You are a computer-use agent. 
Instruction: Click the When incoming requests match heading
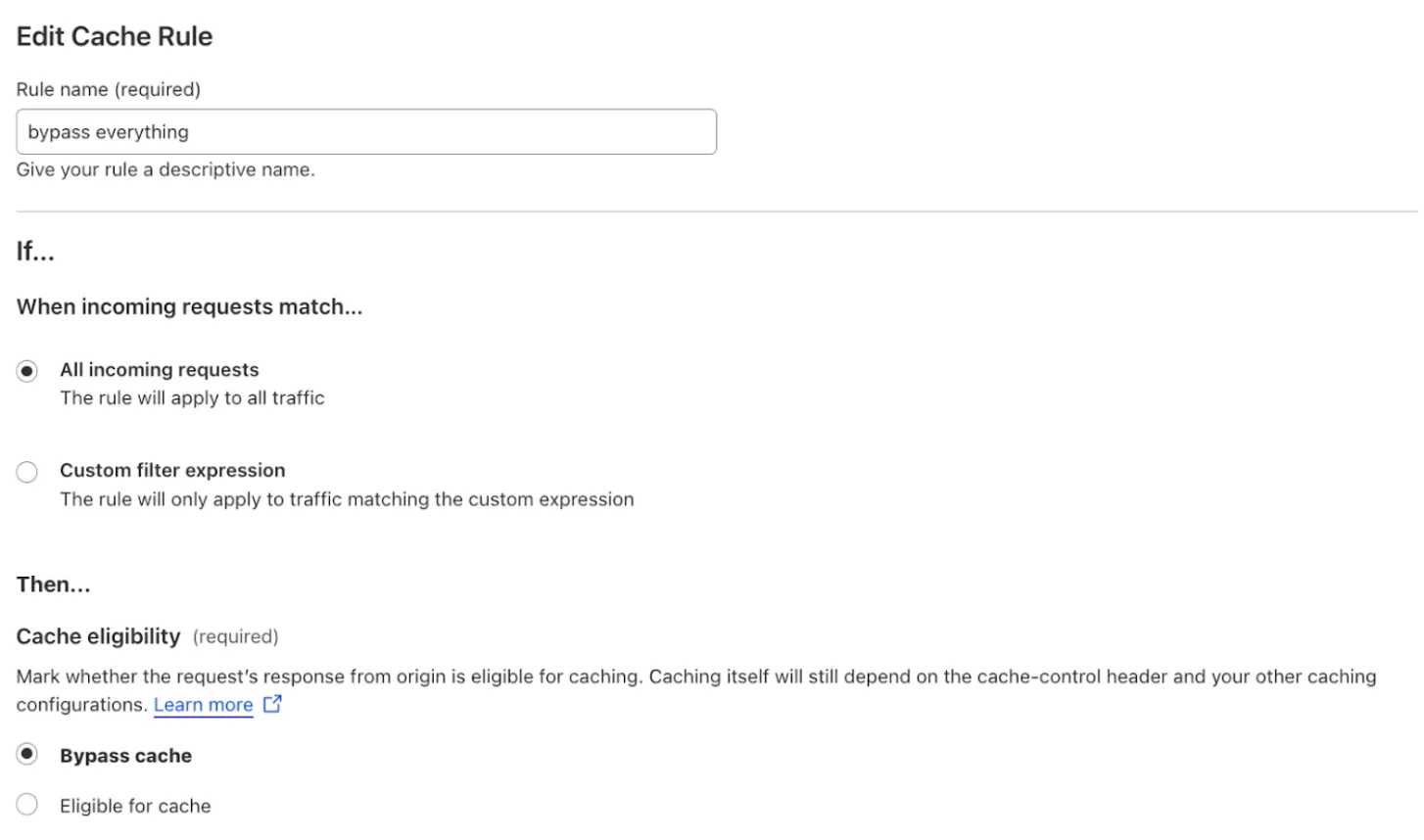coord(188,306)
